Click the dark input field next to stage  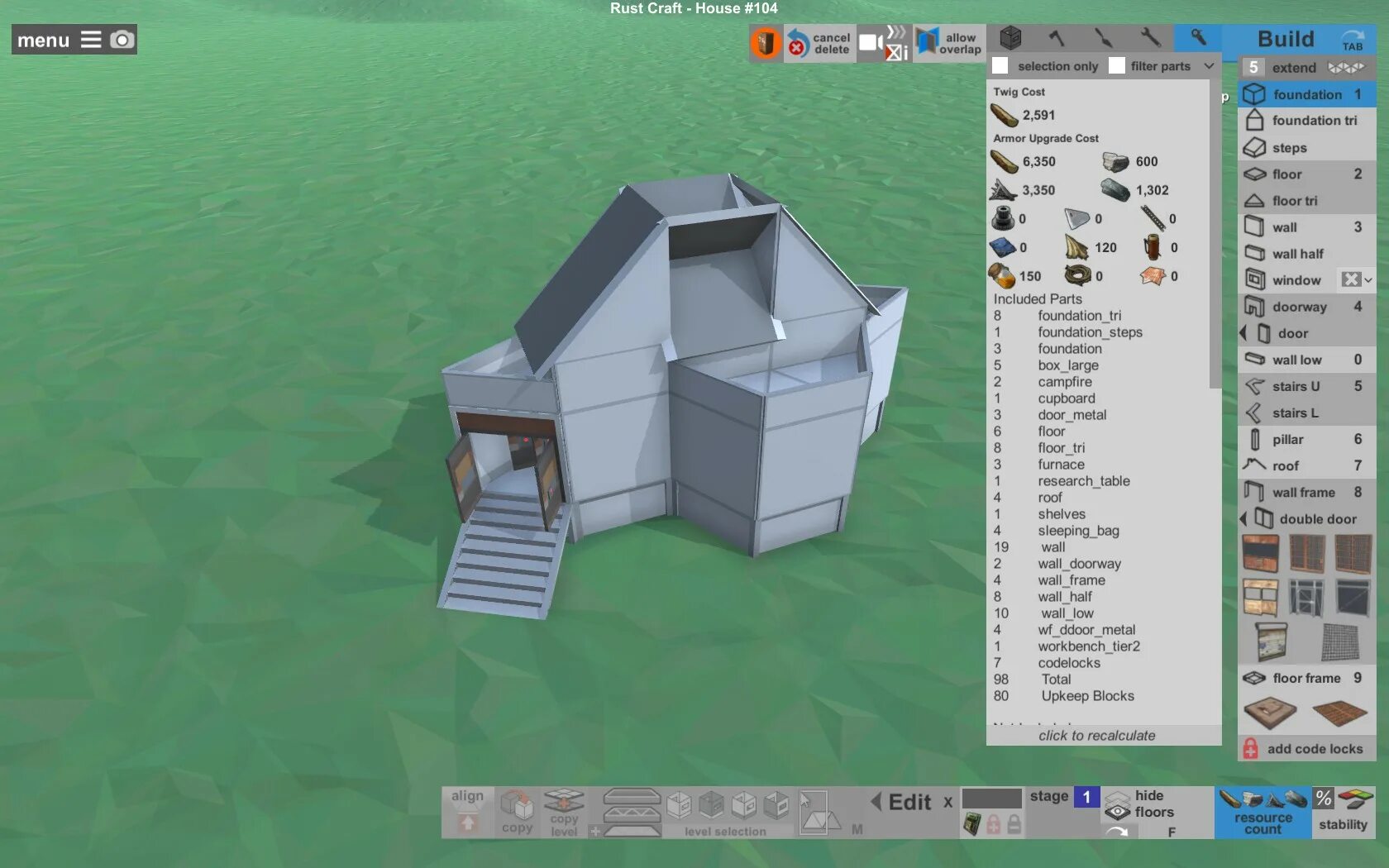tap(992, 798)
